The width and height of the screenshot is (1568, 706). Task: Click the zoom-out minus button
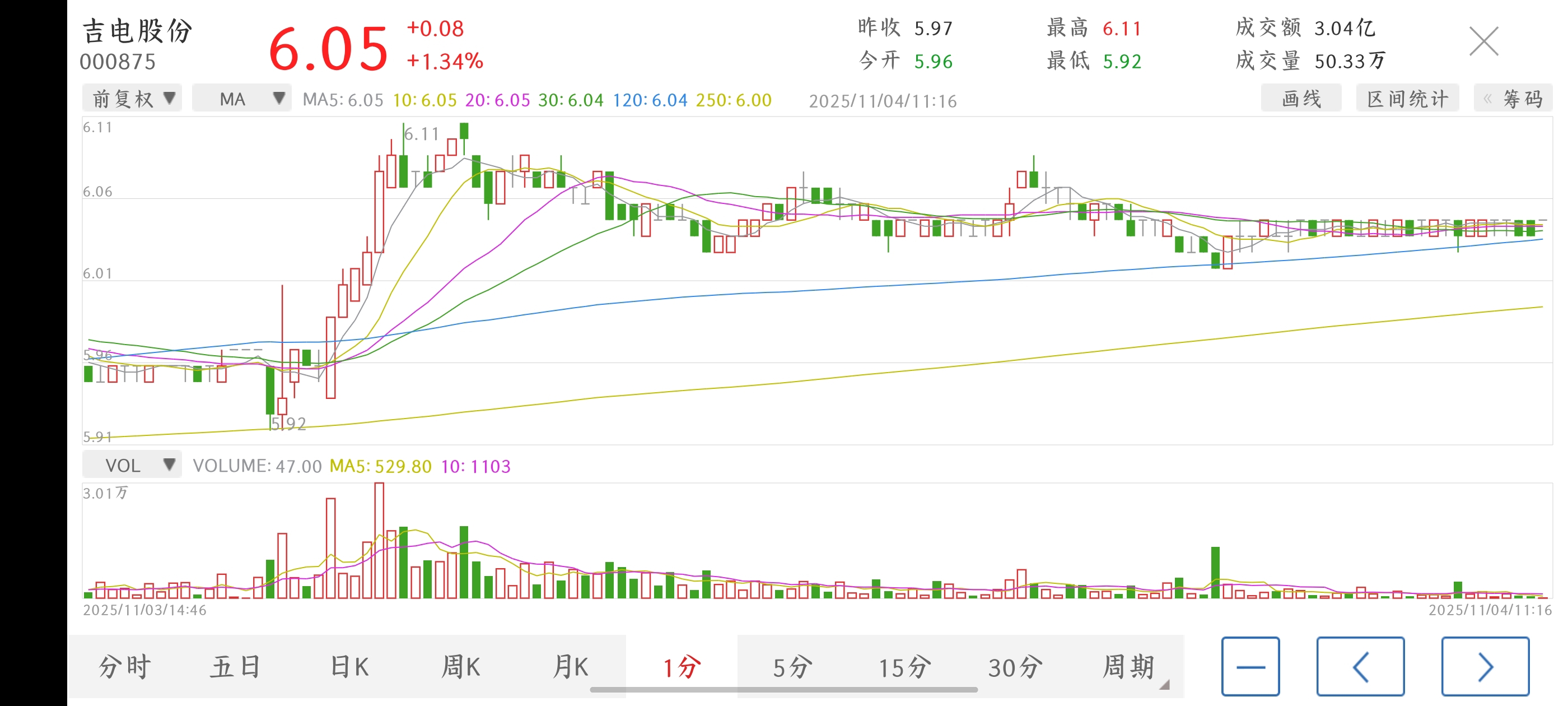point(1250,666)
